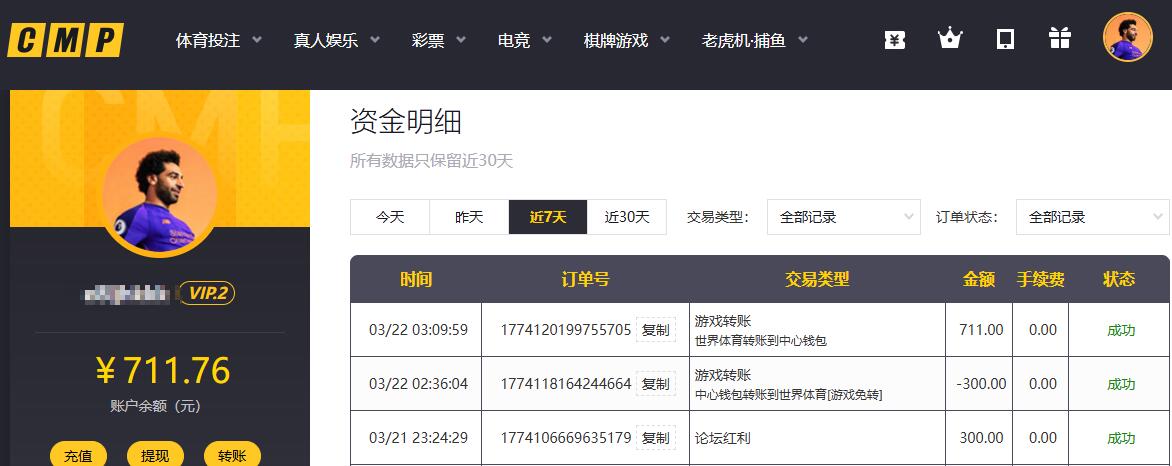Click the VIP.2 badge
This screenshot has width=1172, height=466.
tap(206, 293)
